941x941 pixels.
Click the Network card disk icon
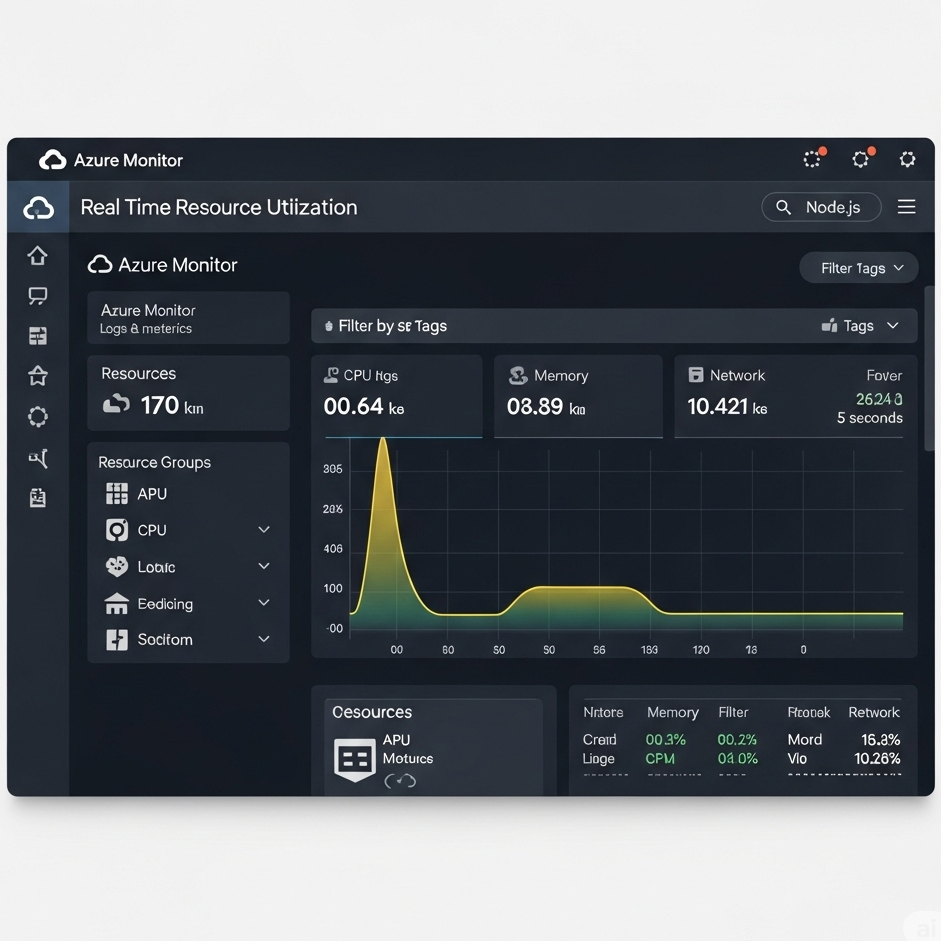point(696,375)
